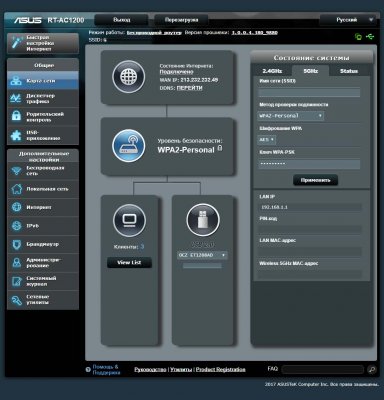Click the operation mode wireless router link
384x400 pixels.
154,33
